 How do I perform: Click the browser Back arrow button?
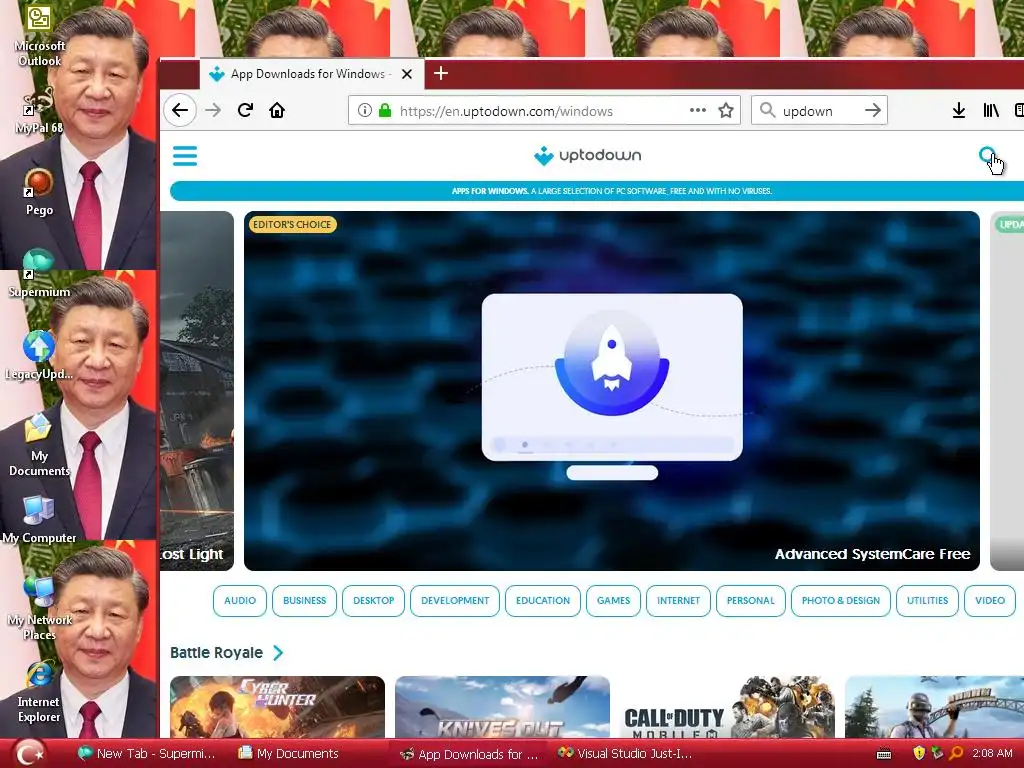(180, 110)
